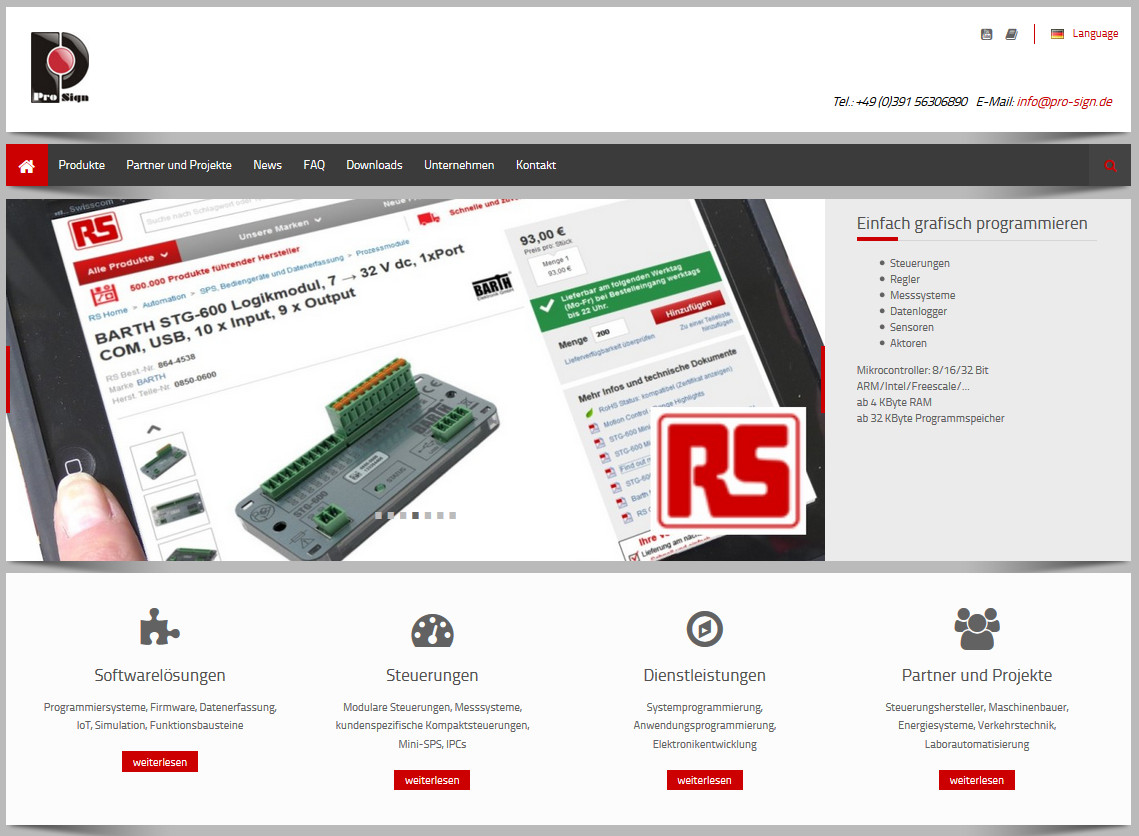Open the Kontakt menu item
Image resolution: width=1139 pixels, height=836 pixels.
tap(536, 165)
